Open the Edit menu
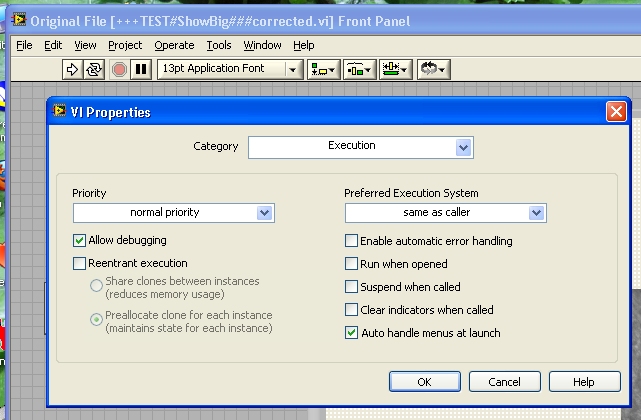641x420 pixels. click(53, 45)
